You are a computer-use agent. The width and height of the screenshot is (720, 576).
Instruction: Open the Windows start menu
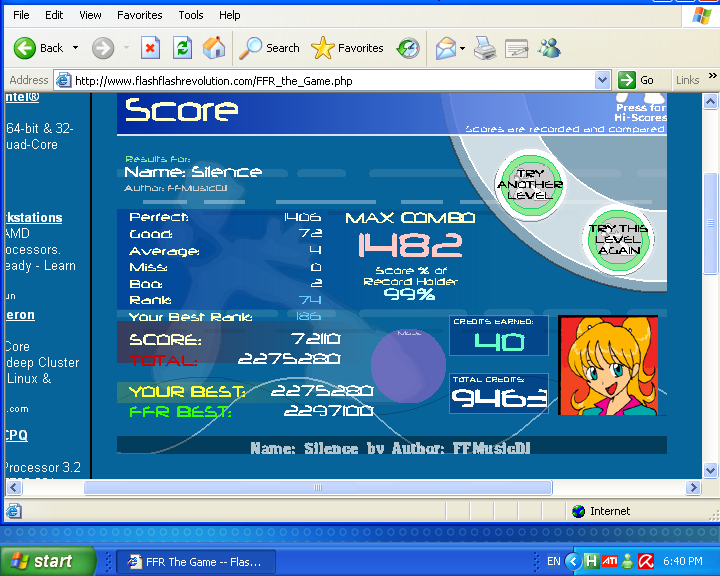(x=48, y=561)
